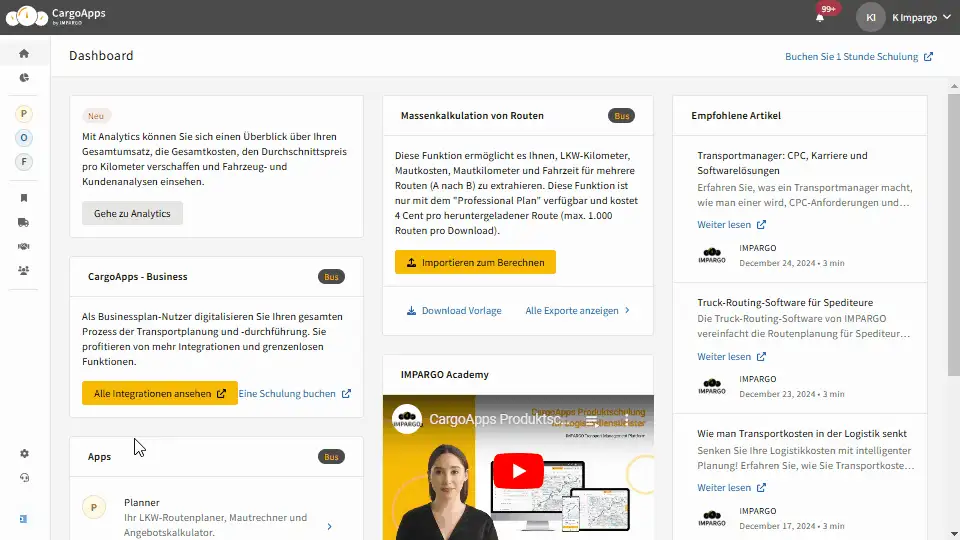The height and width of the screenshot is (540, 960).
Task: Click Gehe zu Analytics button
Action: point(132,213)
